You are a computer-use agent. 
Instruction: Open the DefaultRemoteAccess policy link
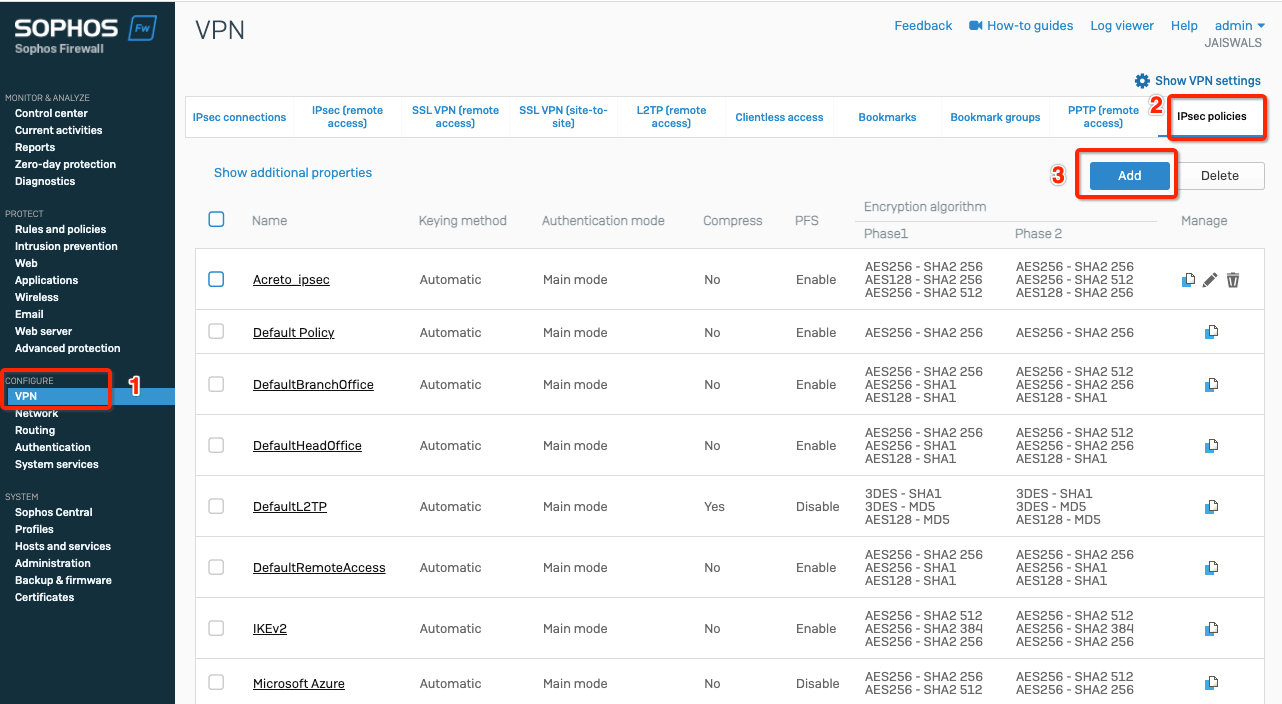point(319,568)
